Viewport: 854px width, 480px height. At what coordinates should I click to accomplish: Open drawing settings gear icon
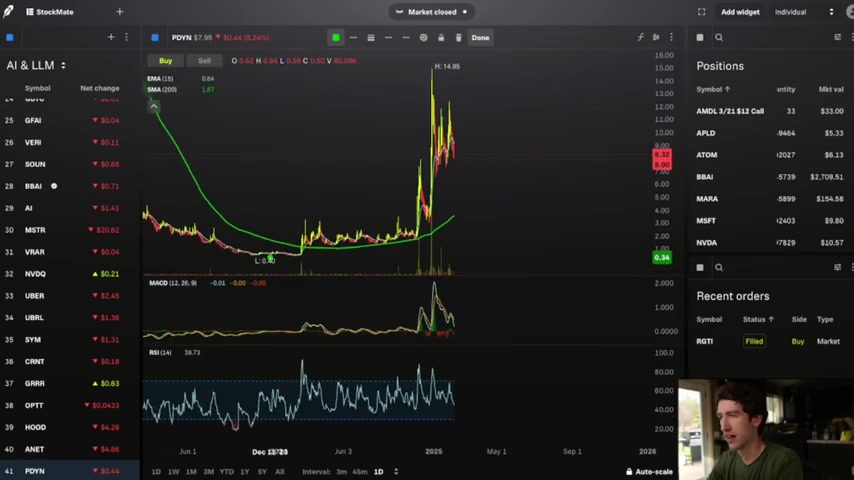point(423,38)
